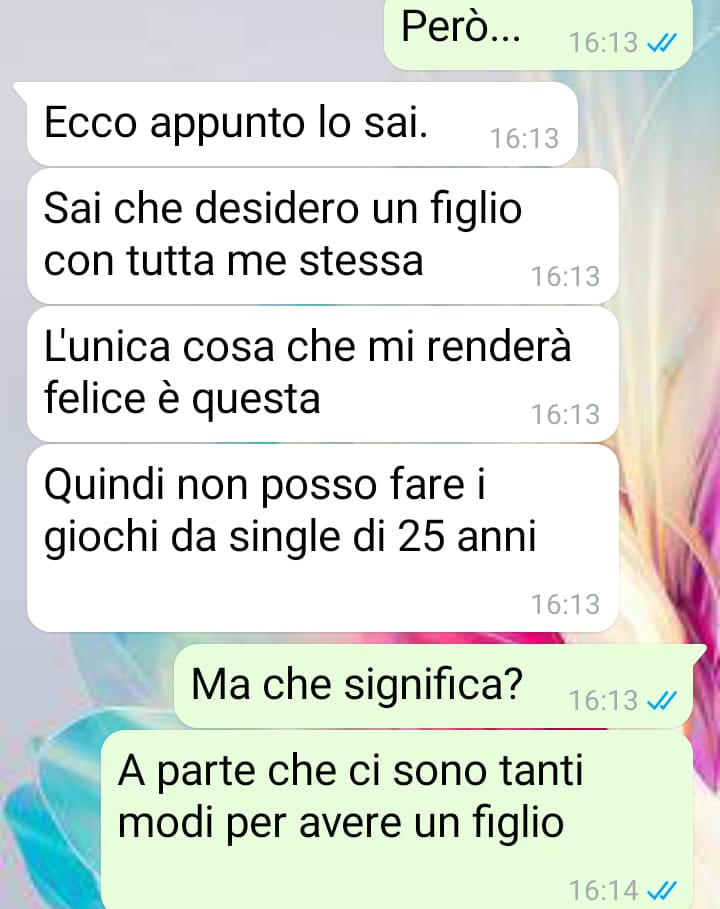The image size is (720, 909).
Task: Select the 'Ma che significa?' bubble
Action: (x=434, y=686)
